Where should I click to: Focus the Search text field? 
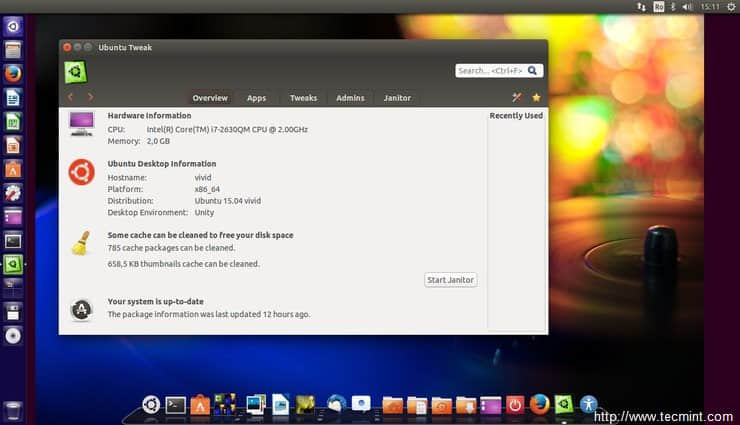(490, 71)
